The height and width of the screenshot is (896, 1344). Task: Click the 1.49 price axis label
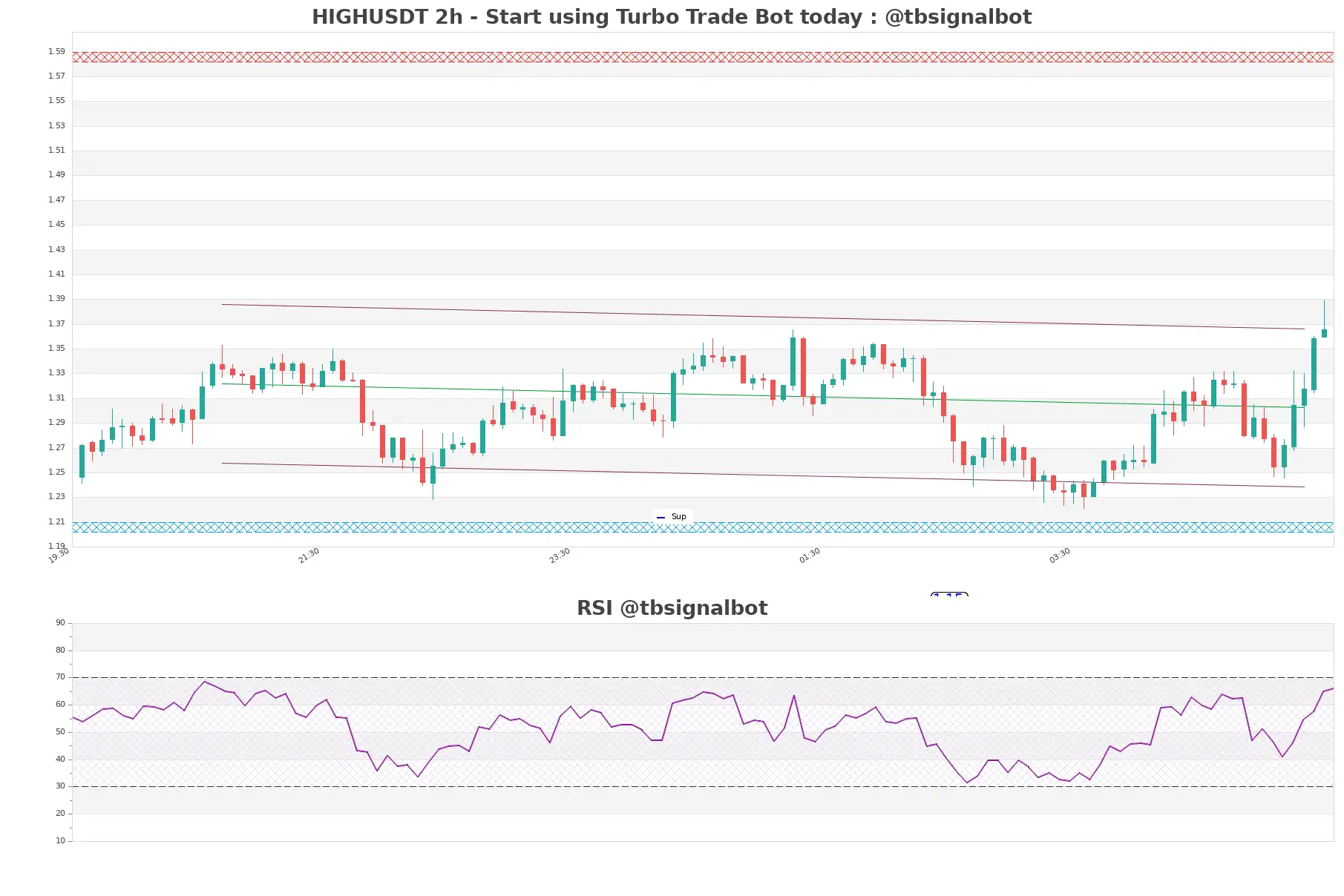click(x=56, y=174)
